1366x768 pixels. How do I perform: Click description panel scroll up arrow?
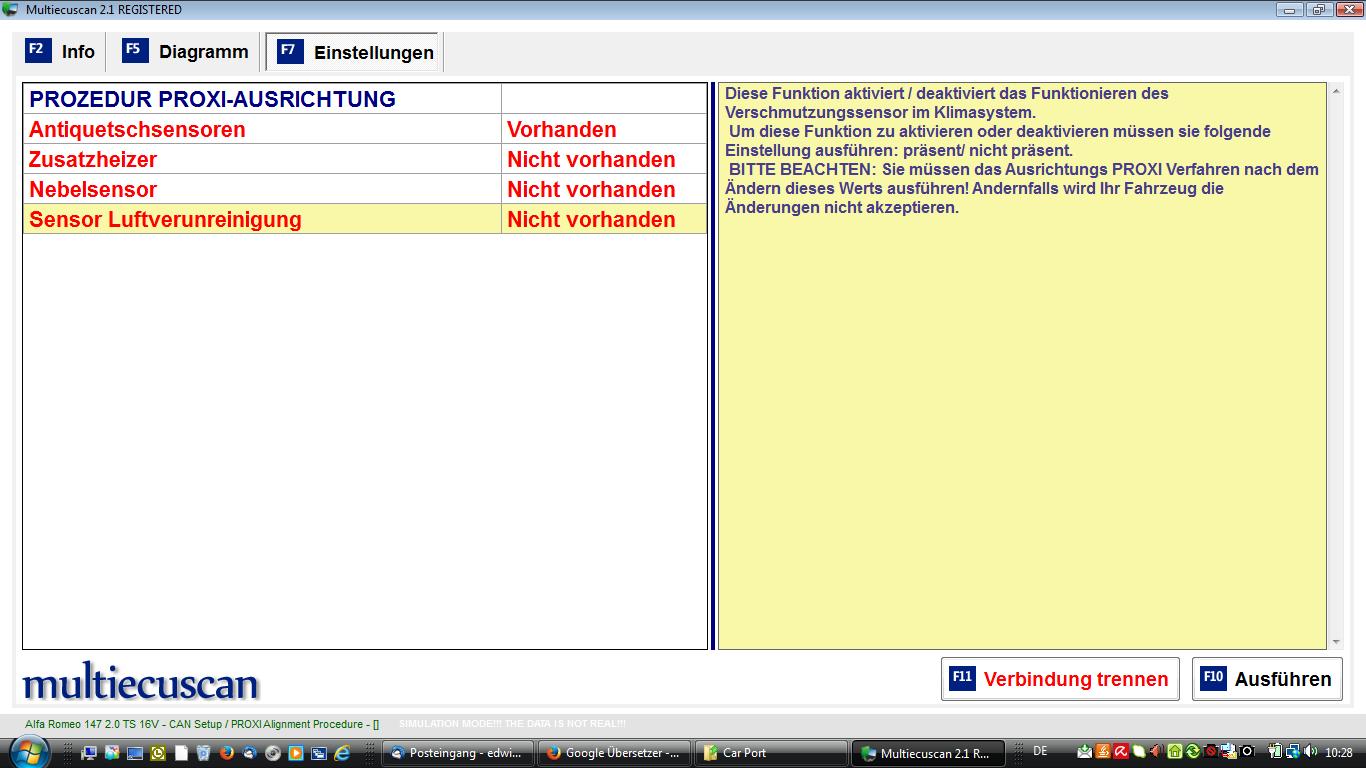coord(1336,91)
